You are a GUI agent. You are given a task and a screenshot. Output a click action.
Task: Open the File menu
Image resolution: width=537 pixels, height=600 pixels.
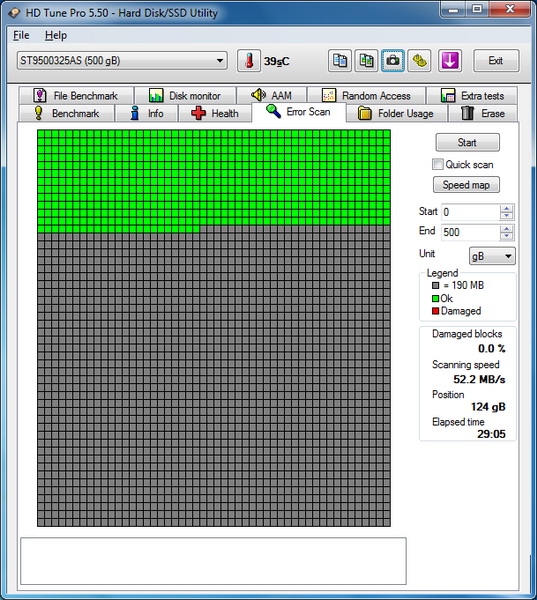tap(21, 35)
